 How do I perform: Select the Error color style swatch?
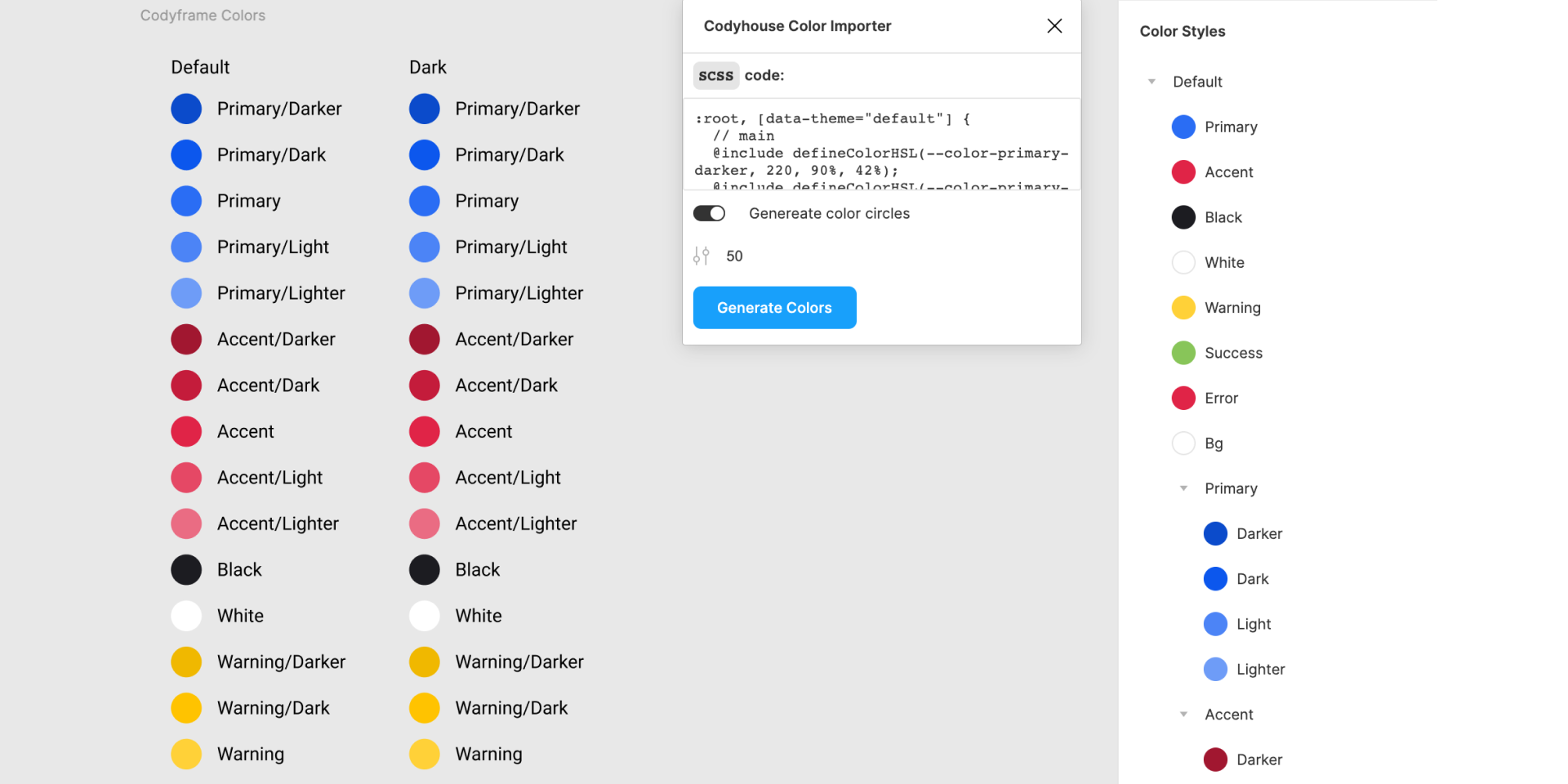[1183, 398]
